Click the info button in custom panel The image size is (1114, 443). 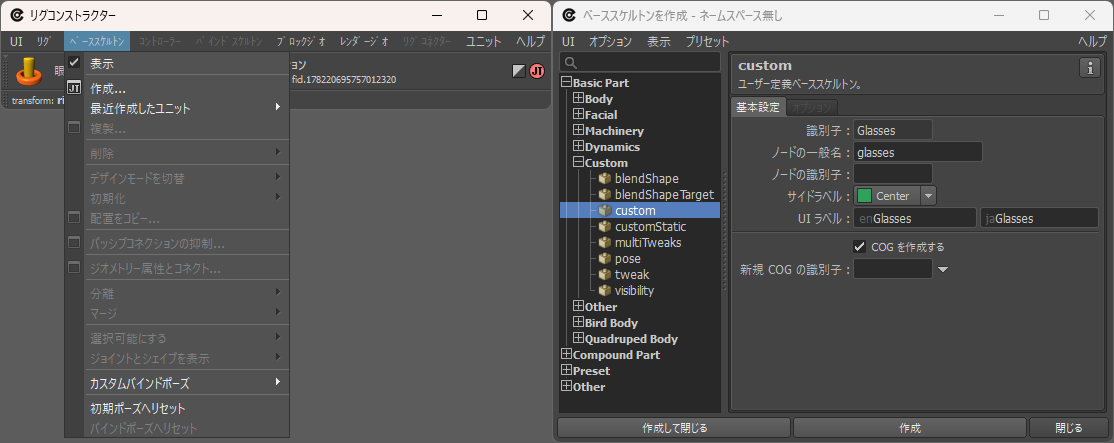point(1089,67)
